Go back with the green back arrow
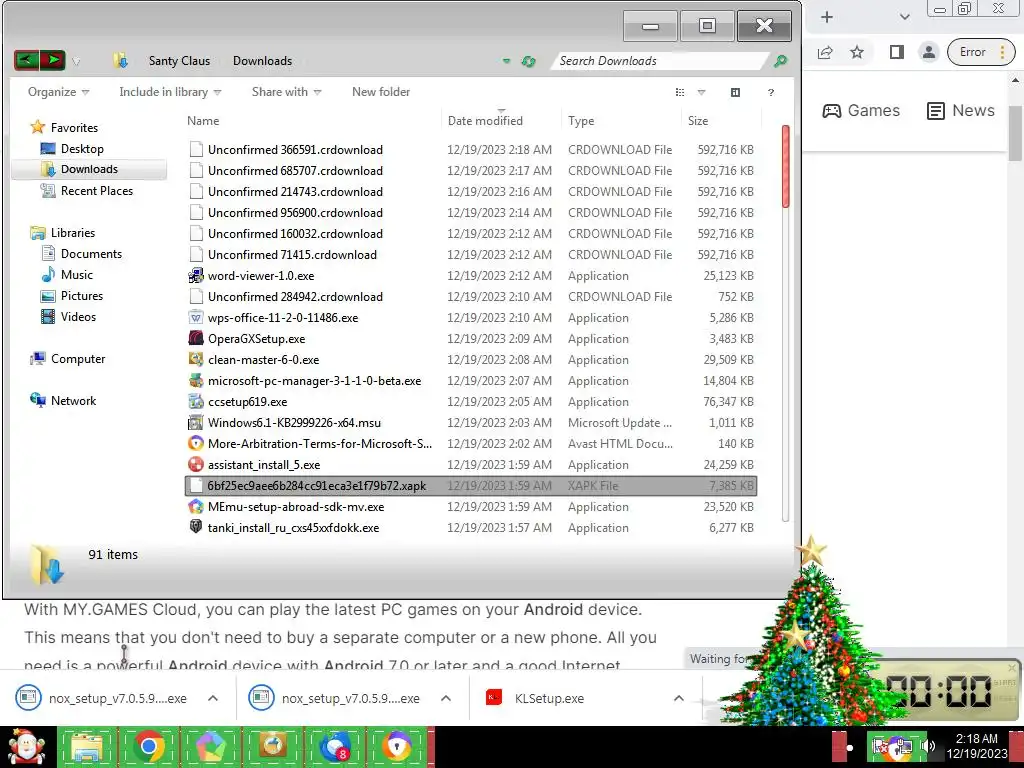 click(x=26, y=61)
